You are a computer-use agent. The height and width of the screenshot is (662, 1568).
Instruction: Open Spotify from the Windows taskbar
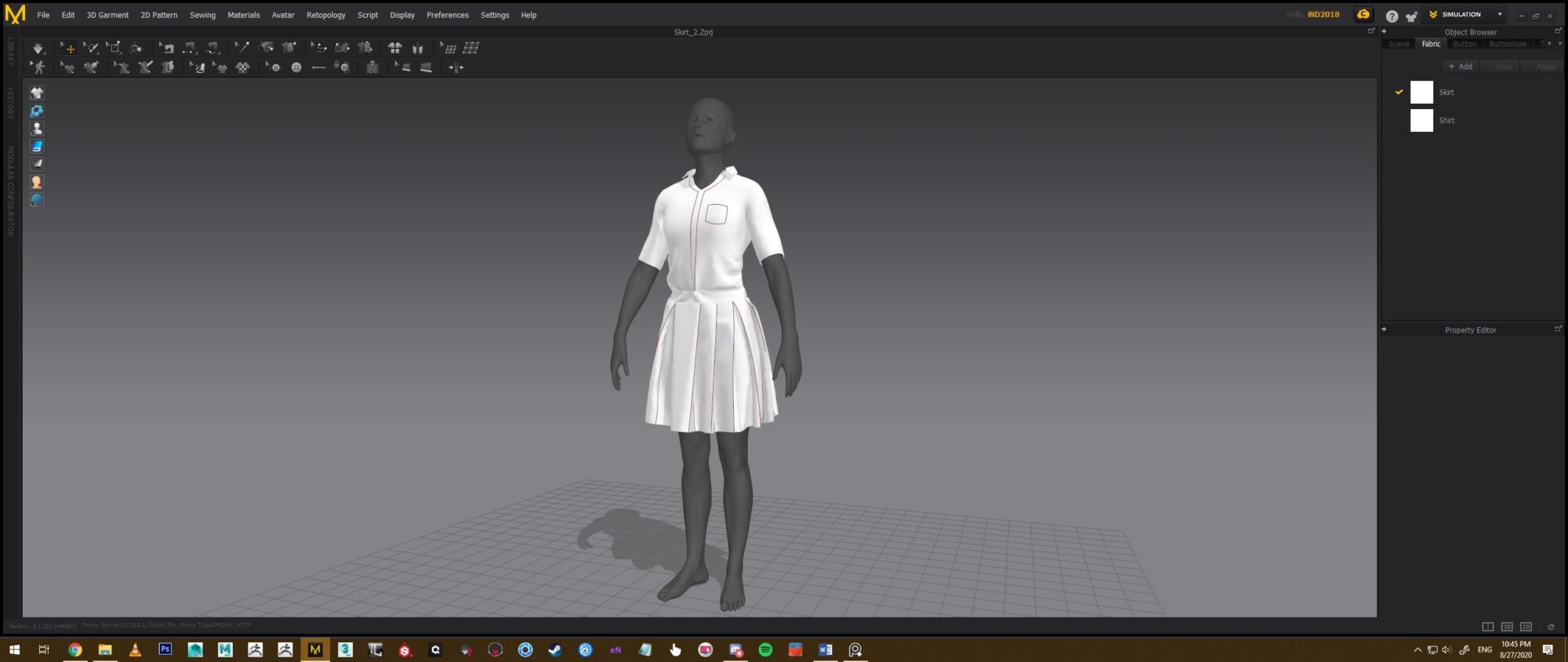pyautogui.click(x=765, y=649)
